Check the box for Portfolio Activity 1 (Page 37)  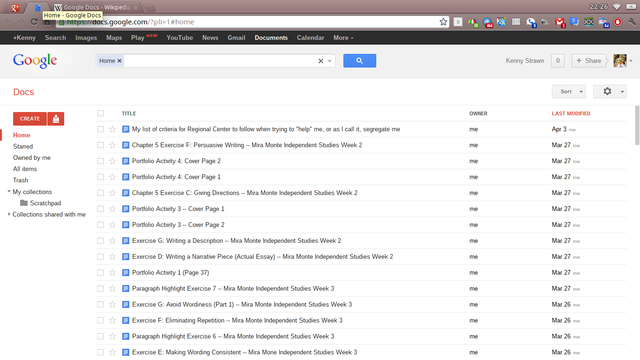tap(100, 273)
